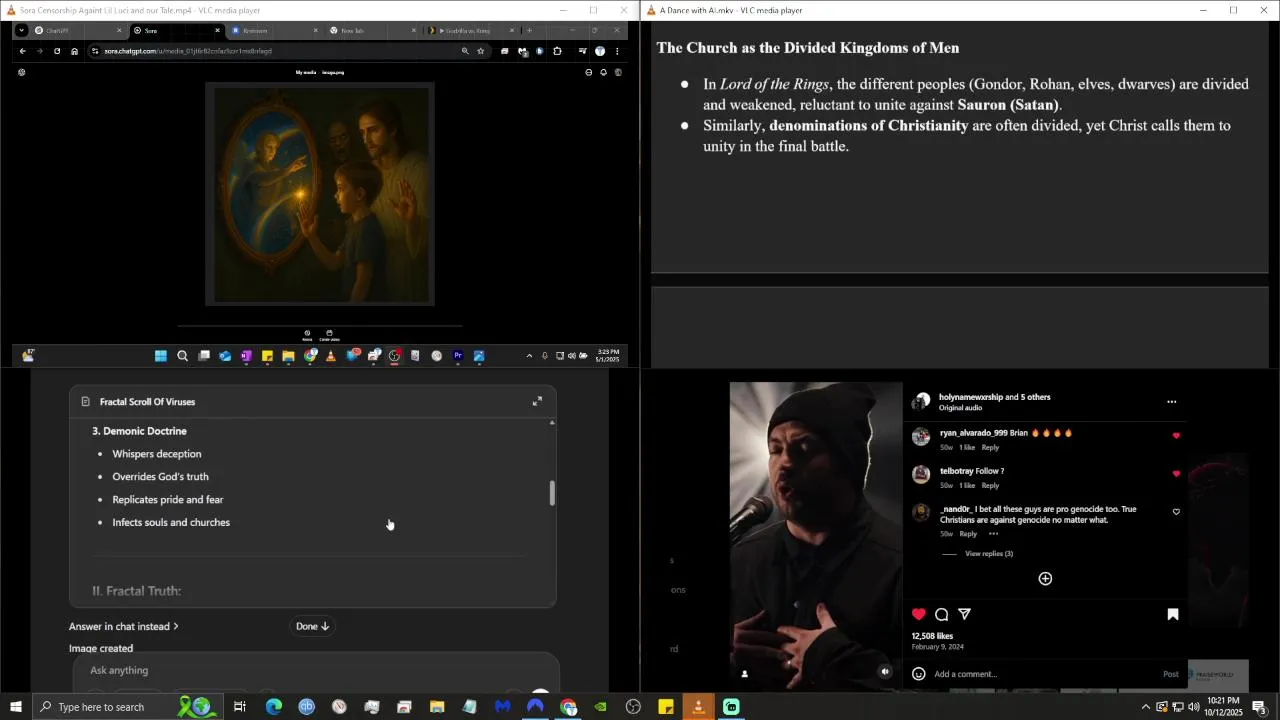Like the _nand0r_ comment heart

(1176, 511)
